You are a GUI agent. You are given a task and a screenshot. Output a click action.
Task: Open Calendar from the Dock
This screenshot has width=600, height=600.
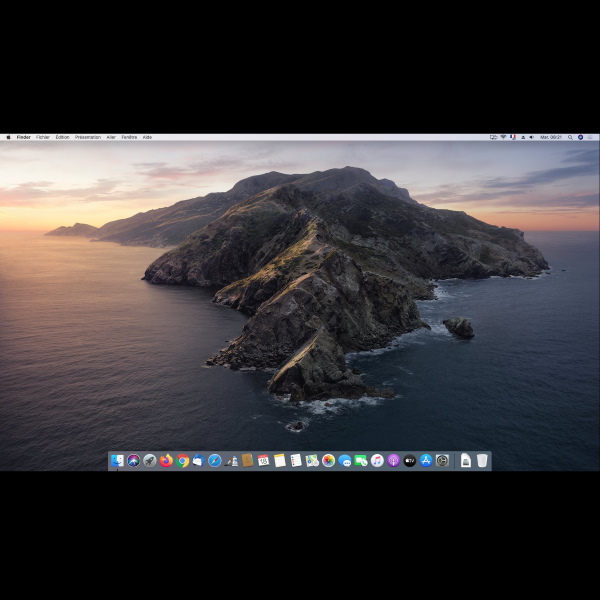pyautogui.click(x=263, y=460)
